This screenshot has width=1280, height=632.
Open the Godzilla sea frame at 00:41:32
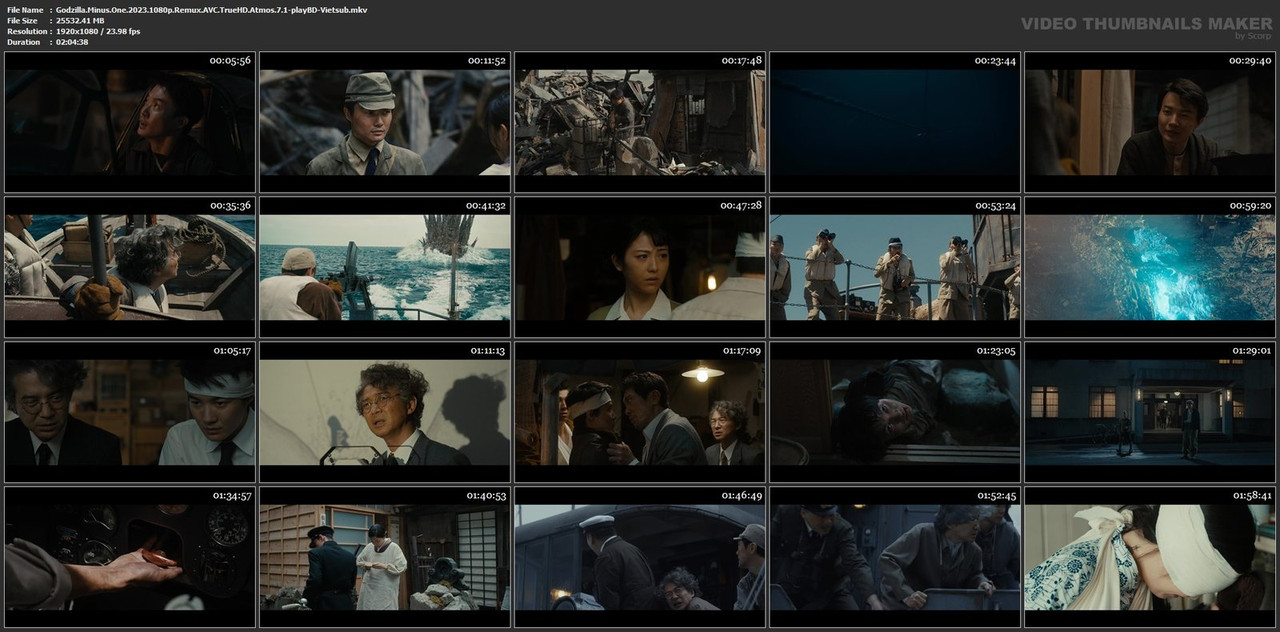pyautogui.click(x=385, y=267)
